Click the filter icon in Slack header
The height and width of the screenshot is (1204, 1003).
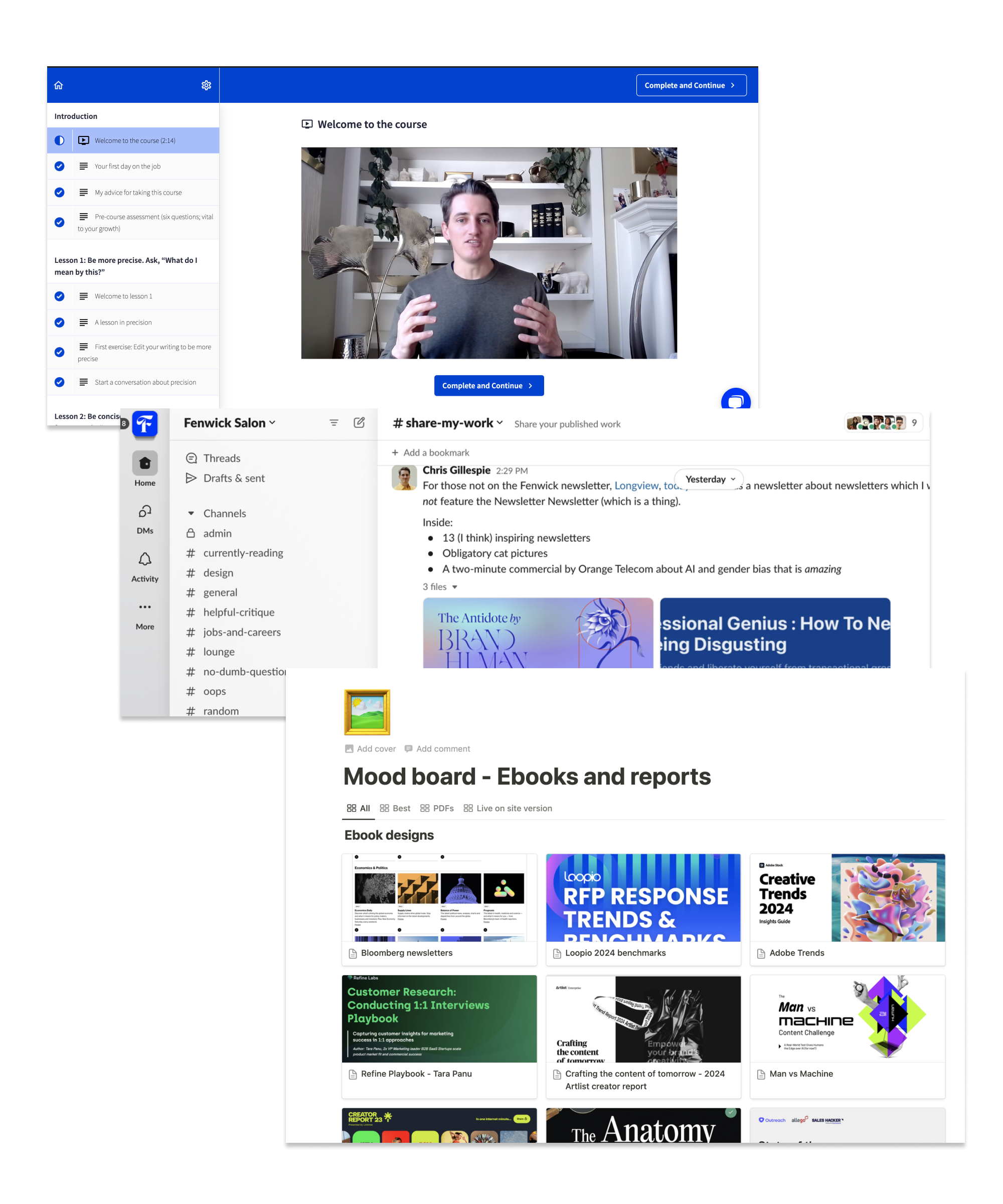pyautogui.click(x=333, y=423)
